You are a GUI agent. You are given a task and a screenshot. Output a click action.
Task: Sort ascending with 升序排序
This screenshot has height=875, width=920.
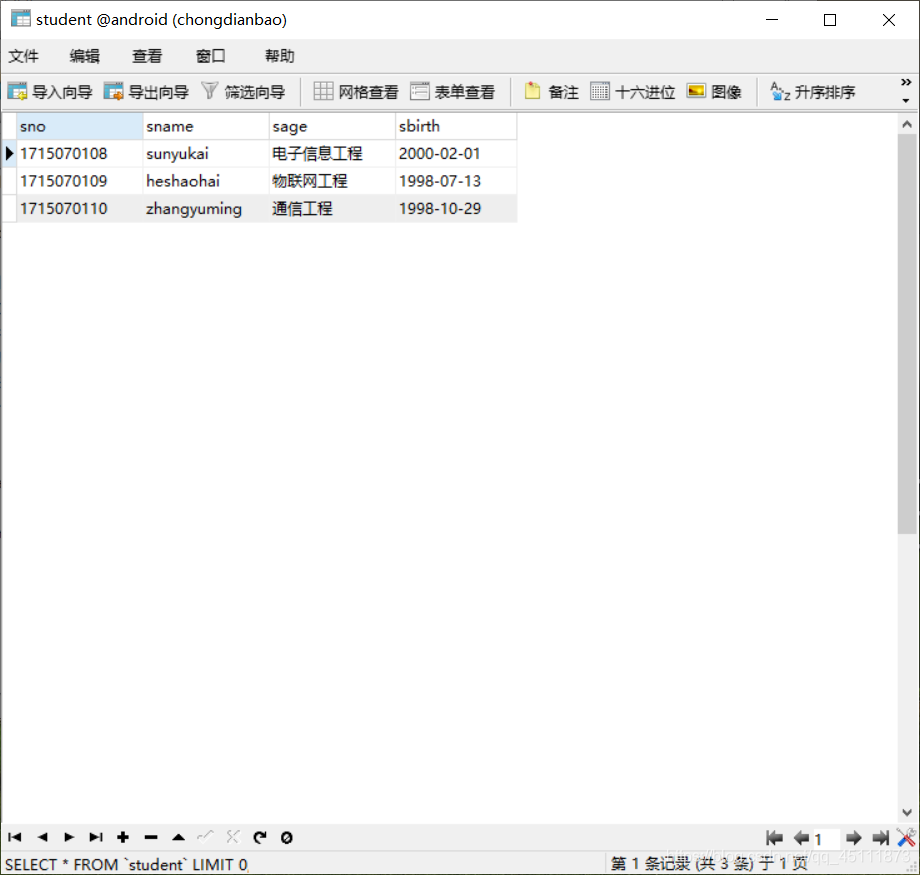coord(813,92)
